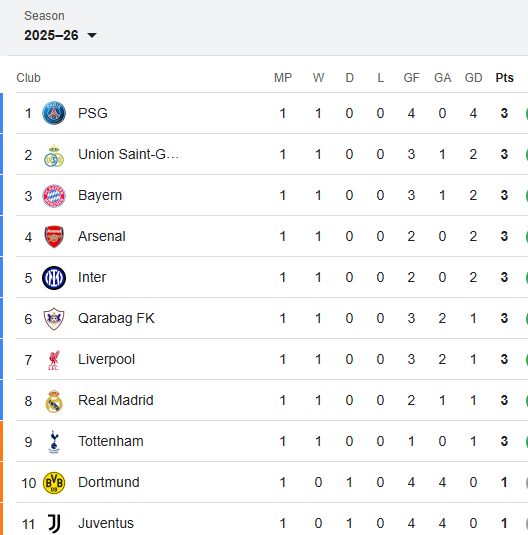Click the Inter Milan crest icon
Viewport: 528px width, 535px height.
54,278
